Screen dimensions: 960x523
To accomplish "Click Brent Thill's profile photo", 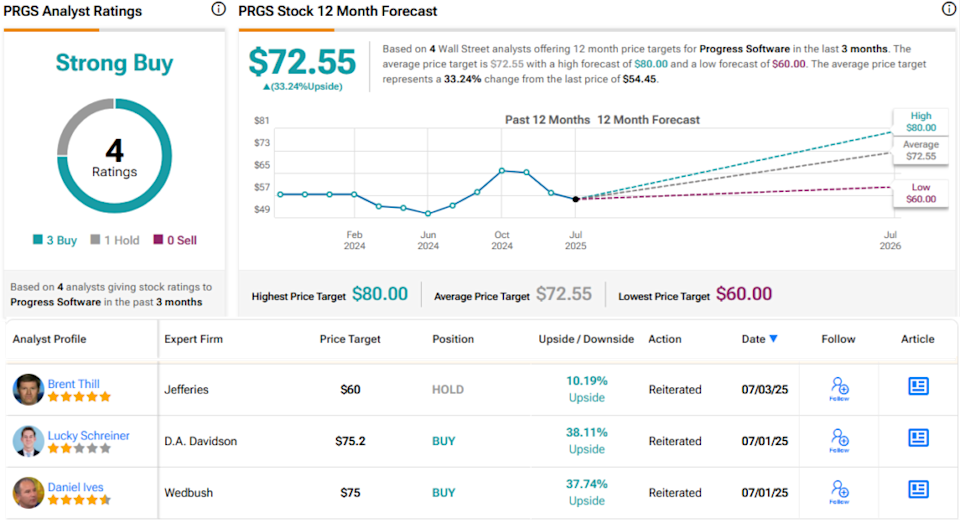I will pyautogui.click(x=28, y=389).
